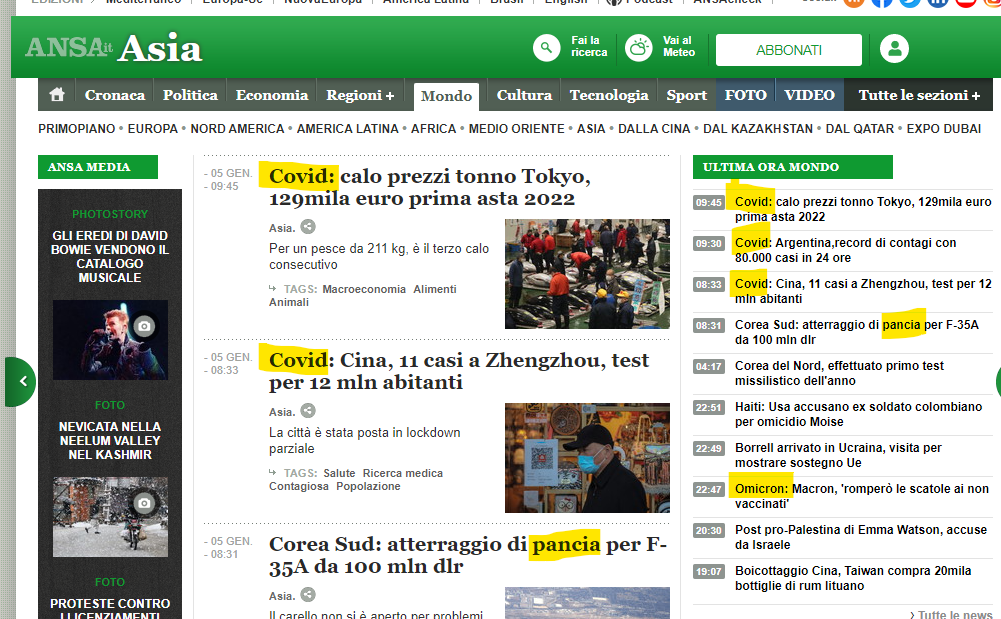Open Ultima Ora item about Argentina record contagi
Screen dimensions: 1001x619
tap(845, 250)
